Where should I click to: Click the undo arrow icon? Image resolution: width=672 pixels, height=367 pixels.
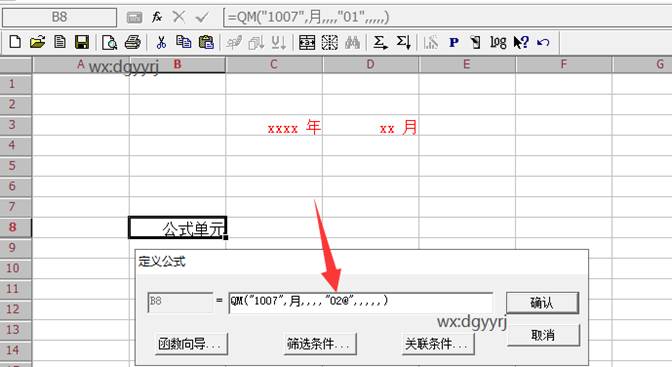(543, 42)
